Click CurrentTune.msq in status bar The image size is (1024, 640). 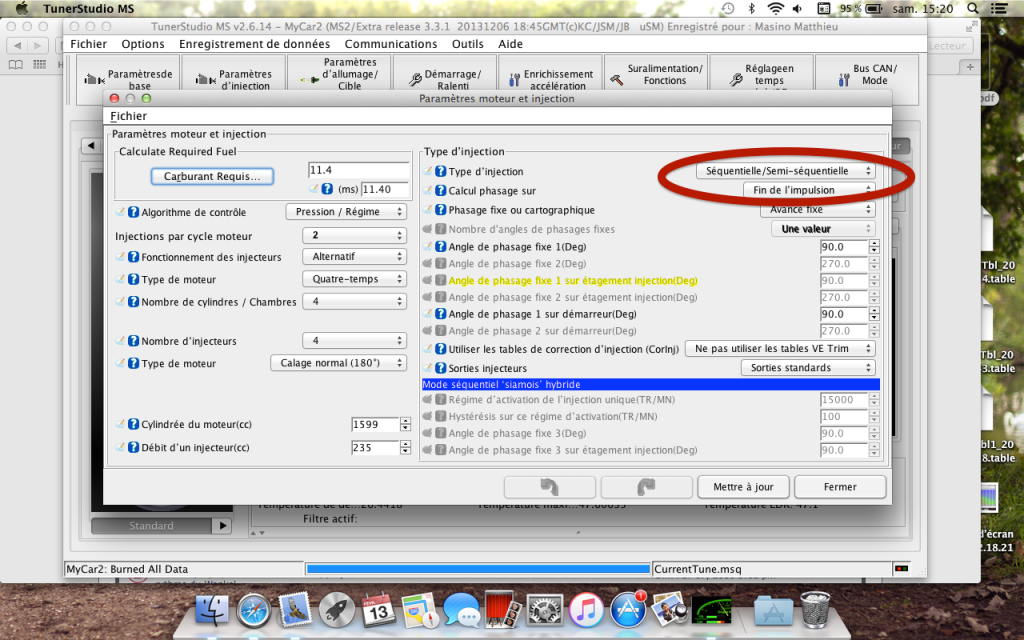point(697,569)
